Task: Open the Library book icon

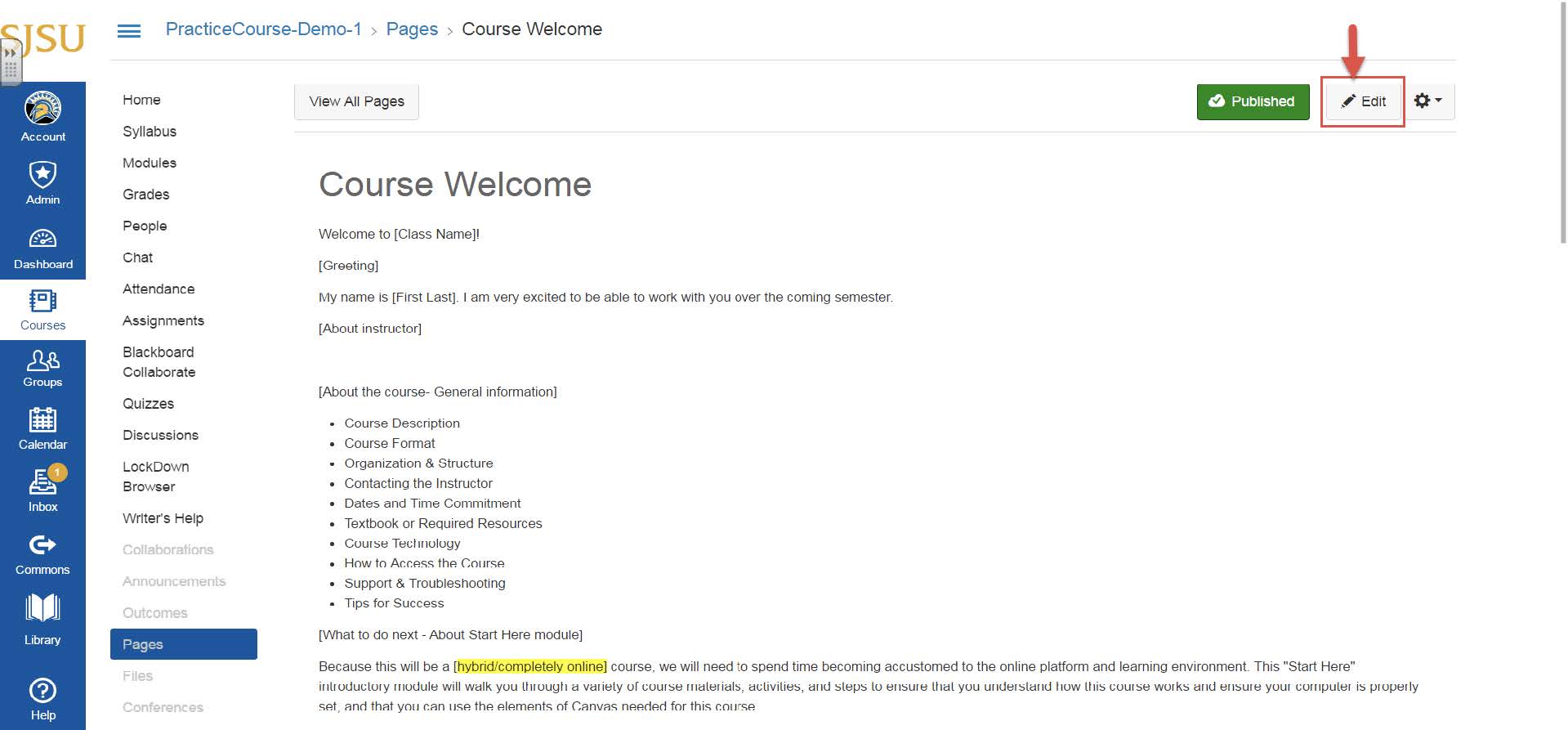Action: coord(42,609)
